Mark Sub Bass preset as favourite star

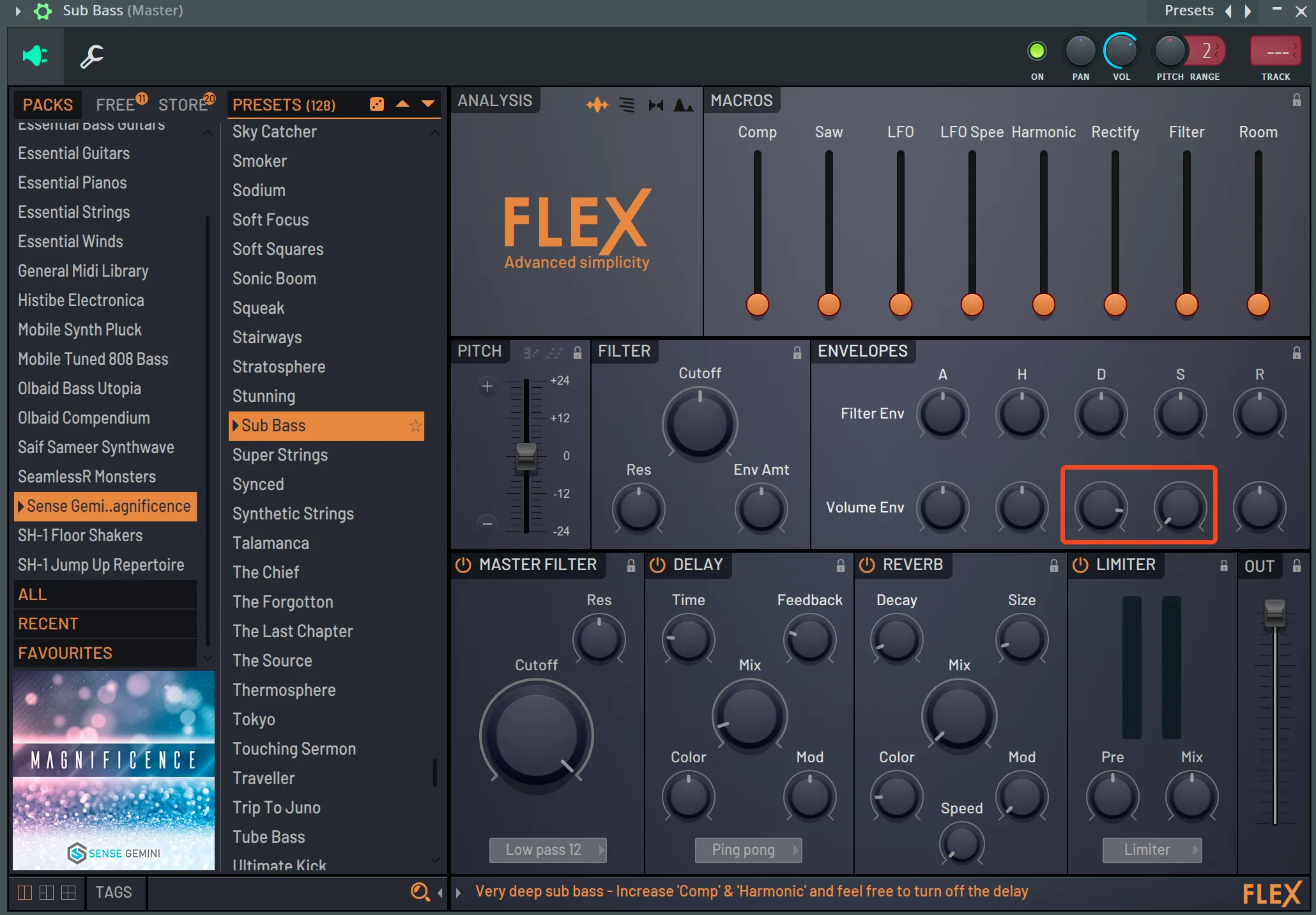point(415,426)
